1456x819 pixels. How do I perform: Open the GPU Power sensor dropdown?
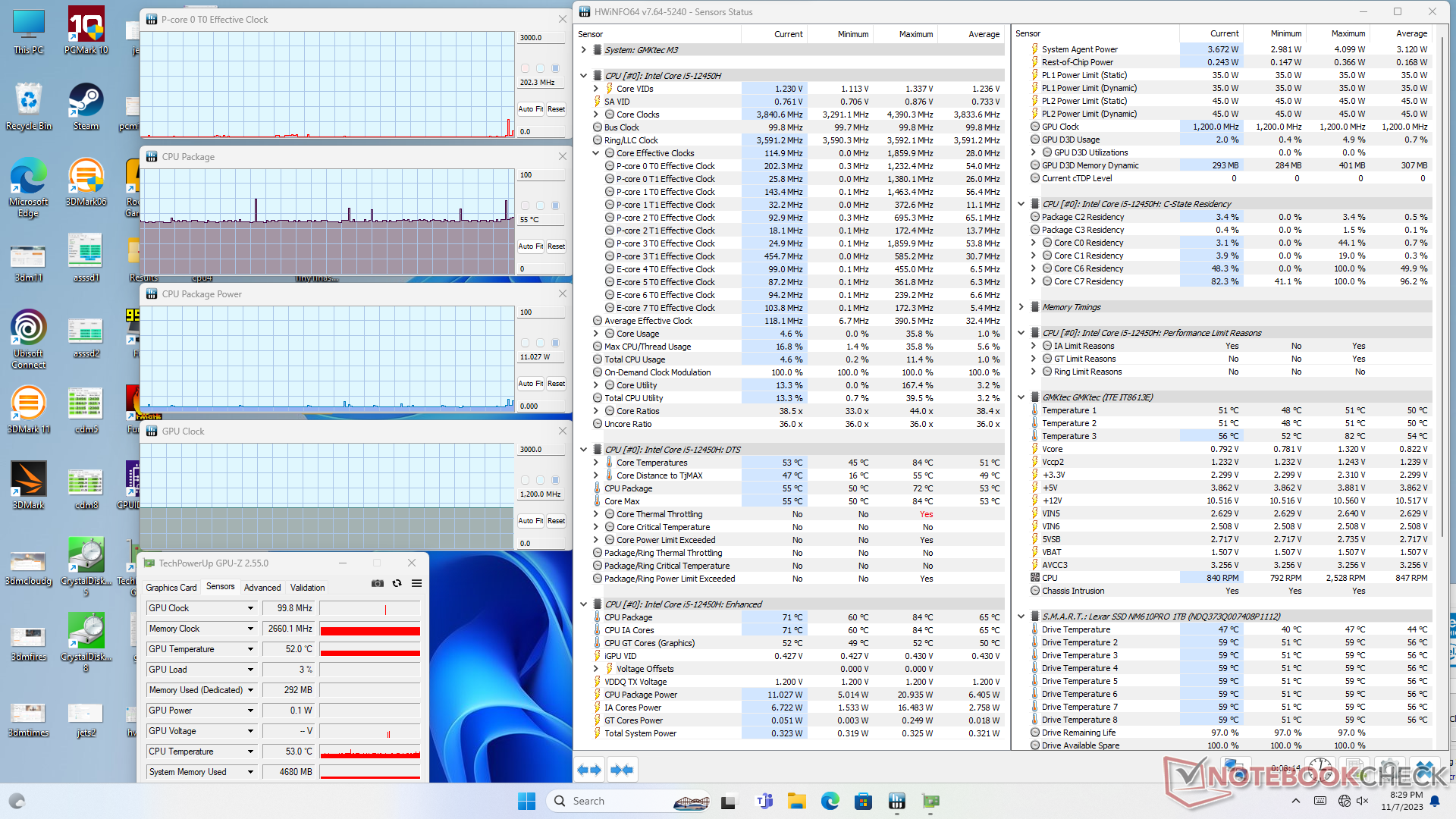click(250, 711)
